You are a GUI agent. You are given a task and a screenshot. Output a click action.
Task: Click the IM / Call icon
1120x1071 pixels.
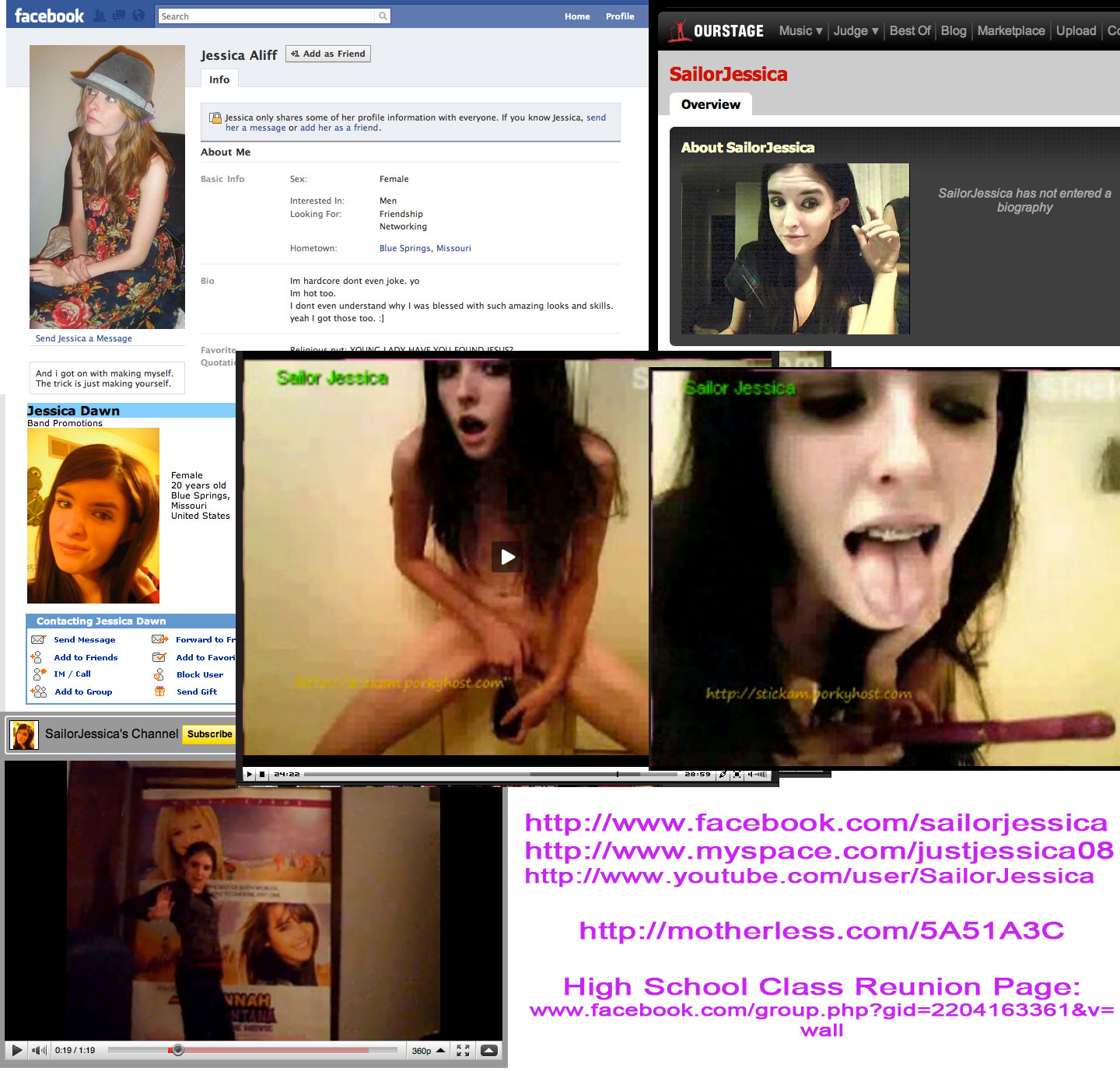(39, 674)
